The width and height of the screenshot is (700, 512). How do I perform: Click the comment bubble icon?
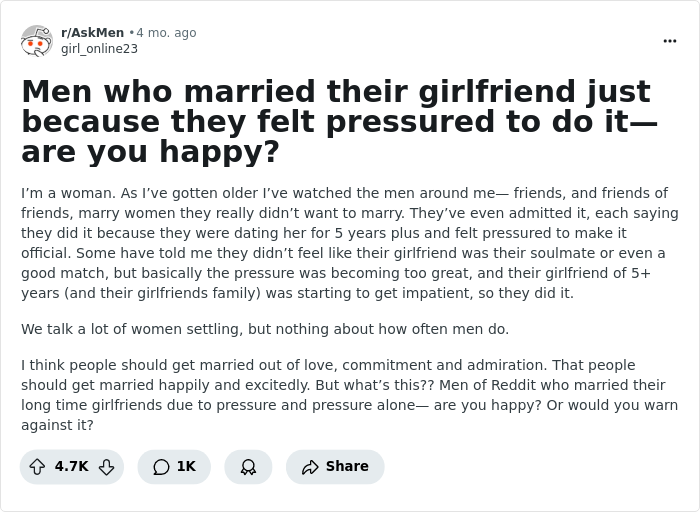click(161, 467)
